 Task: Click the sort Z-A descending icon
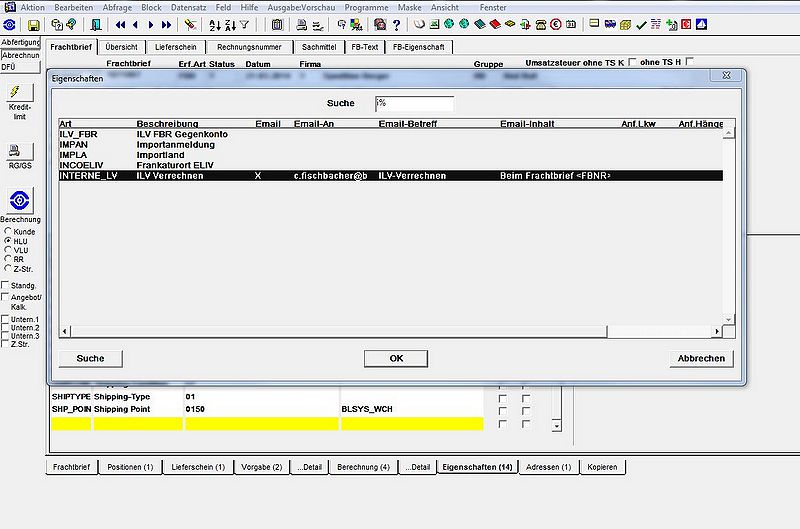(x=230, y=24)
